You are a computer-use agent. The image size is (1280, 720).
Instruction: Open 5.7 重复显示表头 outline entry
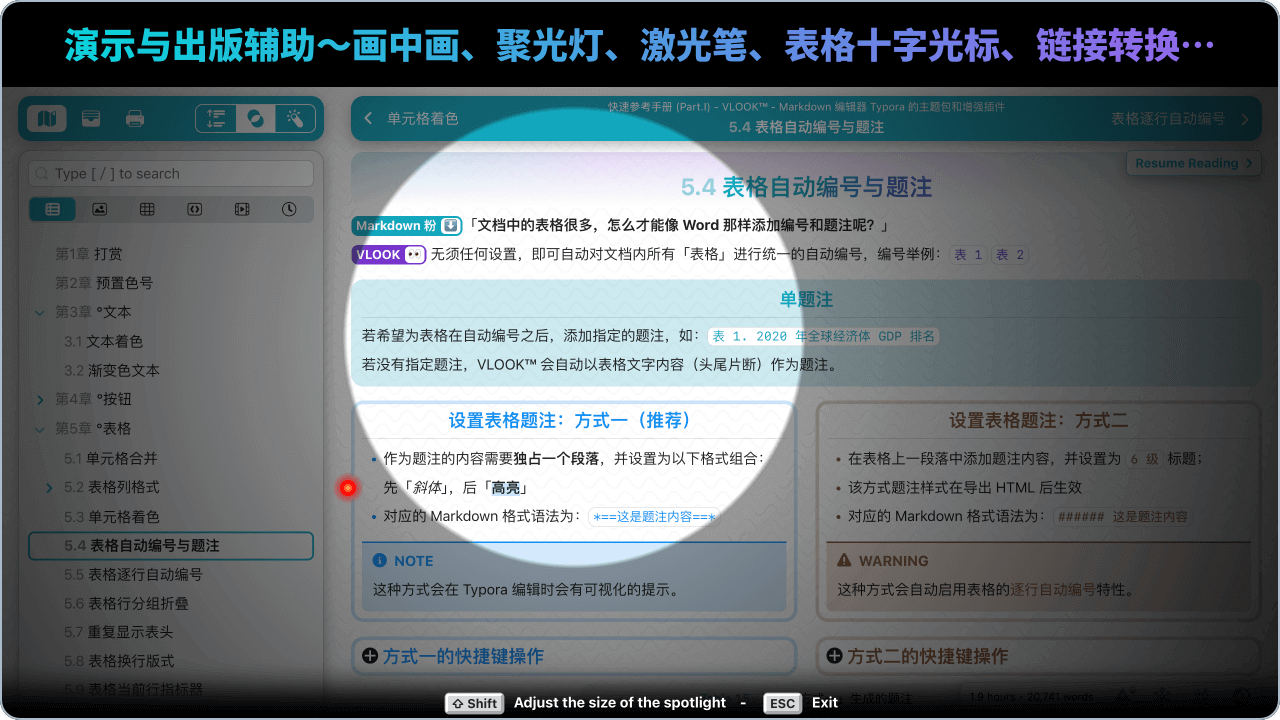point(119,633)
